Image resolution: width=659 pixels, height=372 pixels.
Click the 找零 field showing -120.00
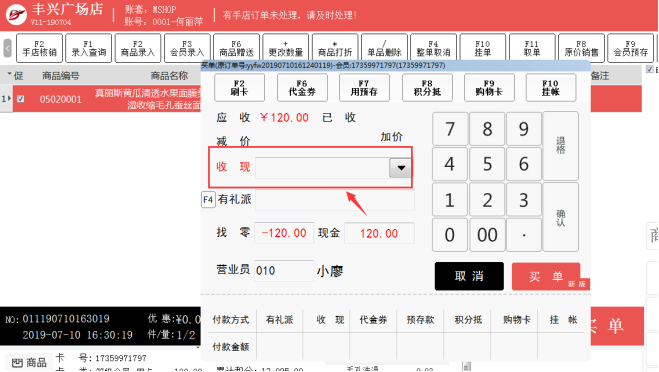tap(284, 233)
